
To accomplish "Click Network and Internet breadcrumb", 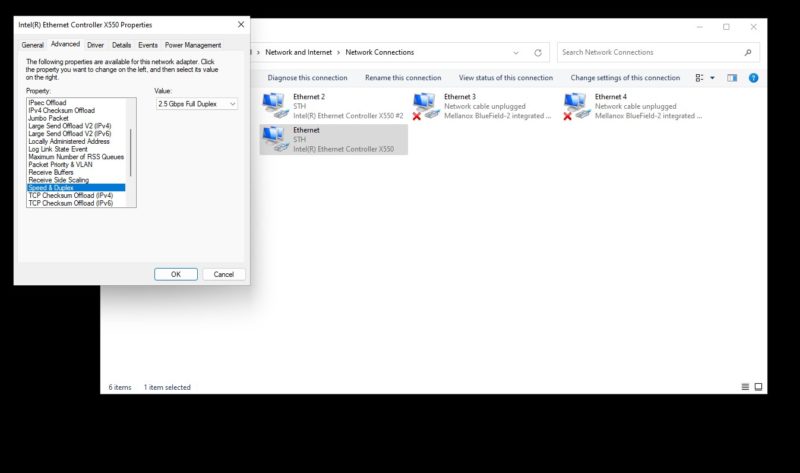I will (298, 52).
